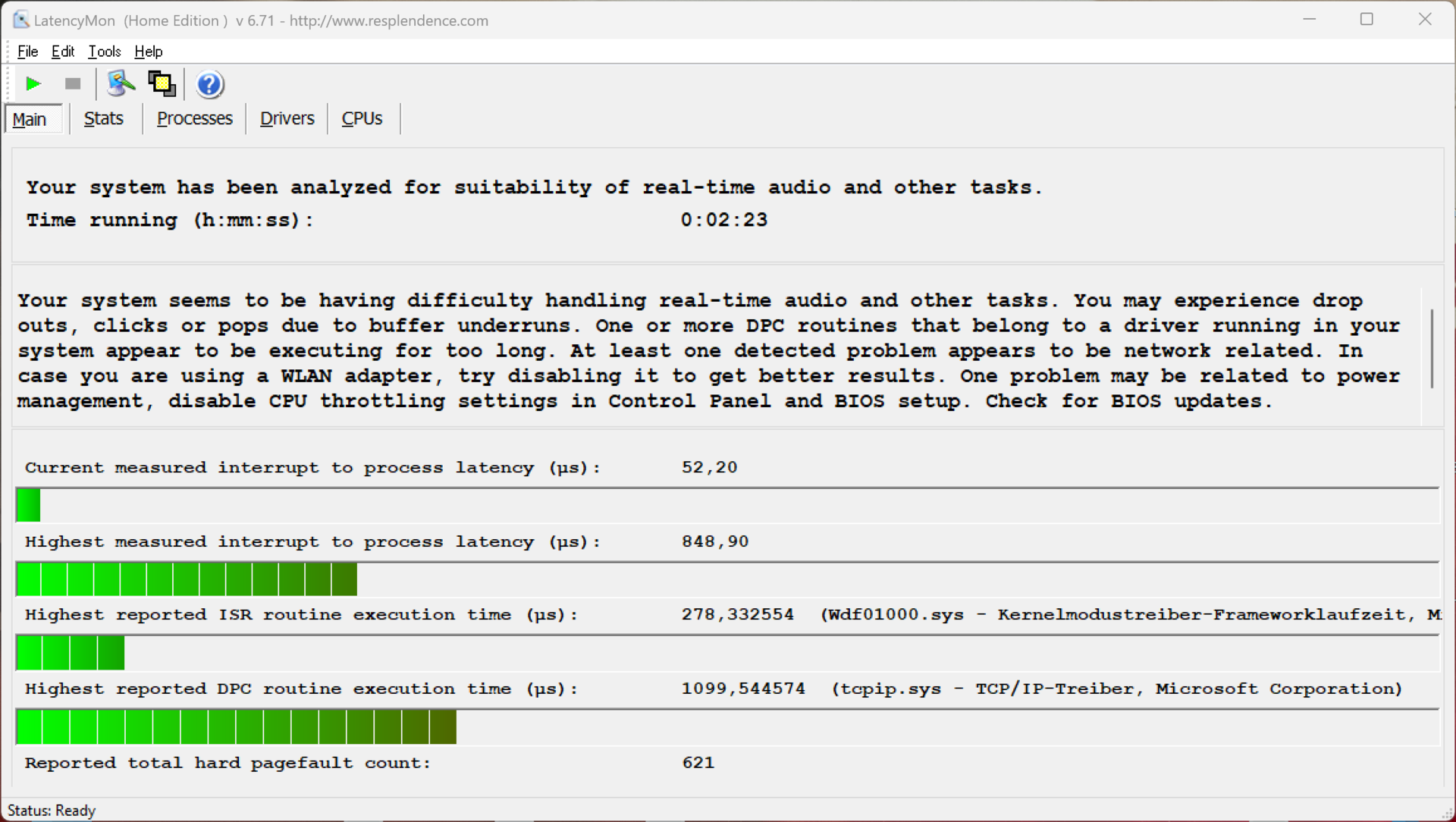The height and width of the screenshot is (822, 1456).
Task: Switch to the Stats tab
Action: coord(104,118)
